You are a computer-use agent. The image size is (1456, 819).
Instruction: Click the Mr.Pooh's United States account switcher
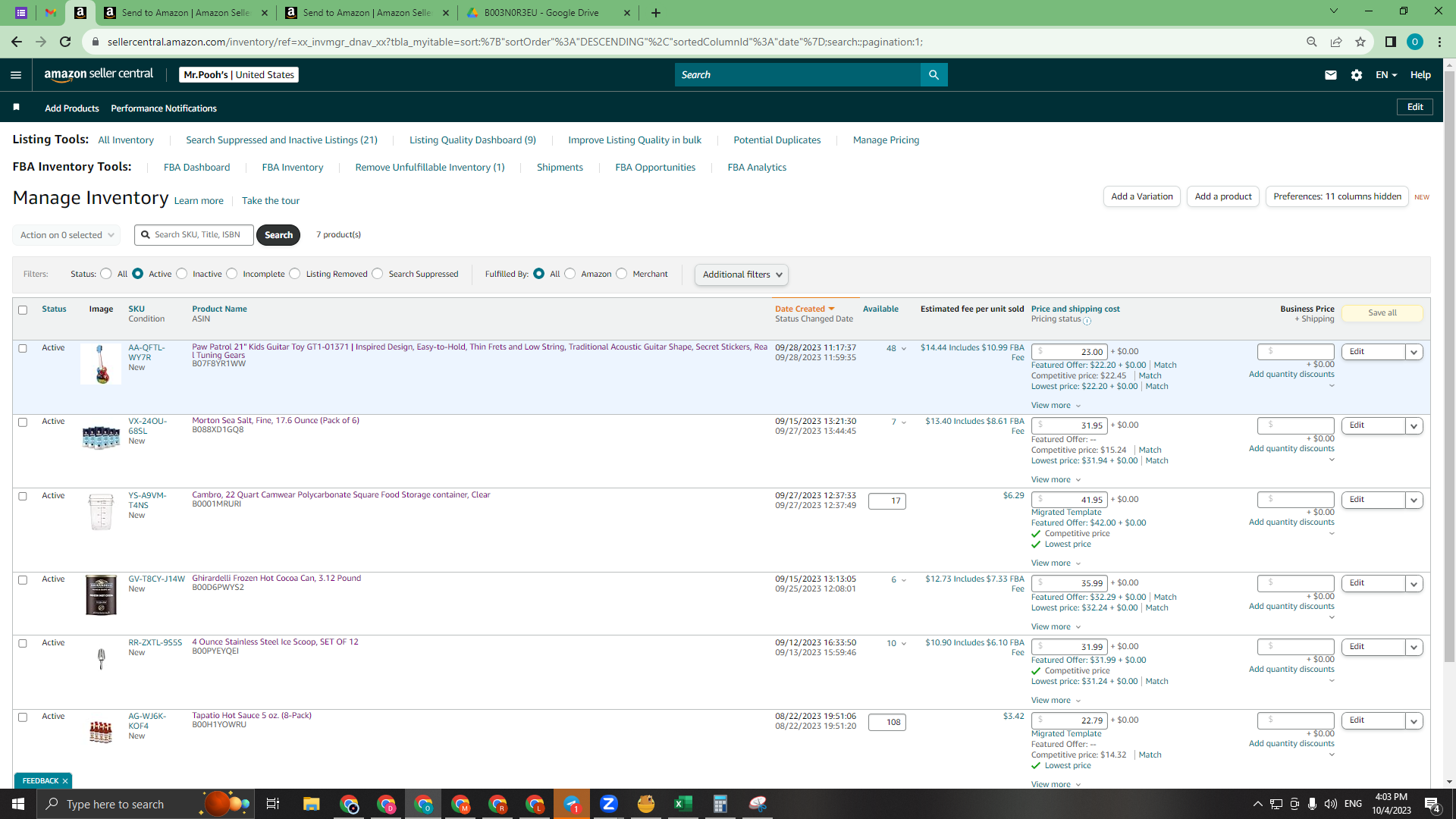pyautogui.click(x=239, y=75)
